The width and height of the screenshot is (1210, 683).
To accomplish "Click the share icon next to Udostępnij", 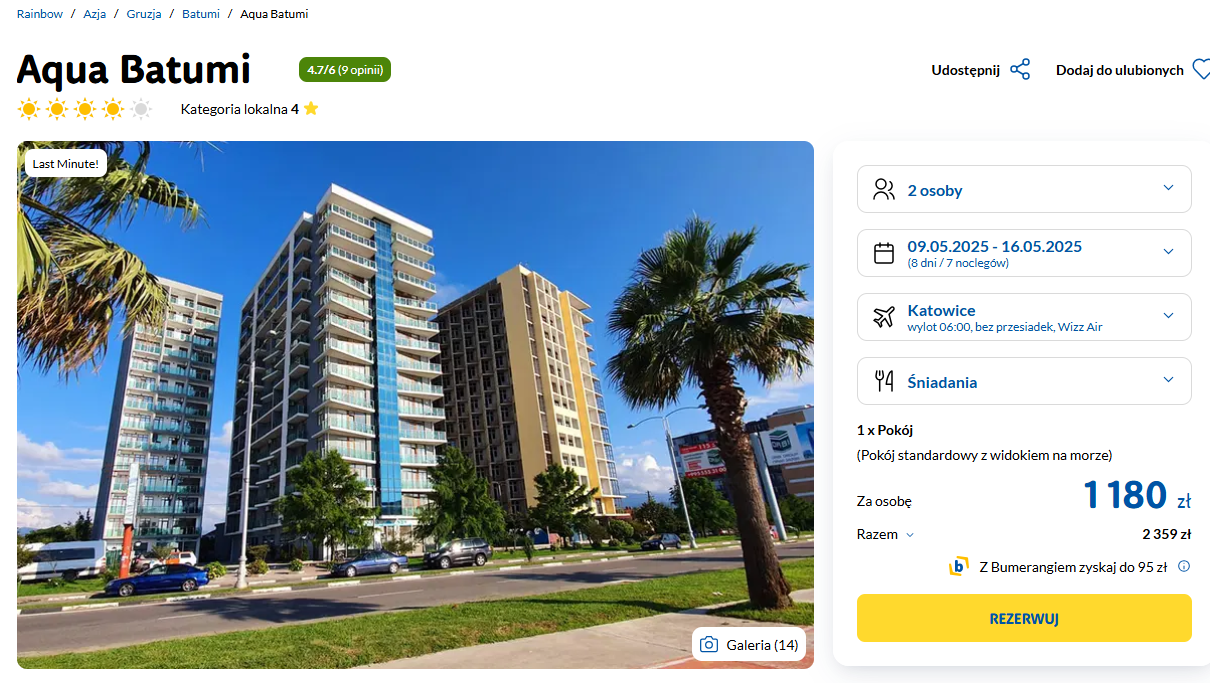I will coord(1020,70).
